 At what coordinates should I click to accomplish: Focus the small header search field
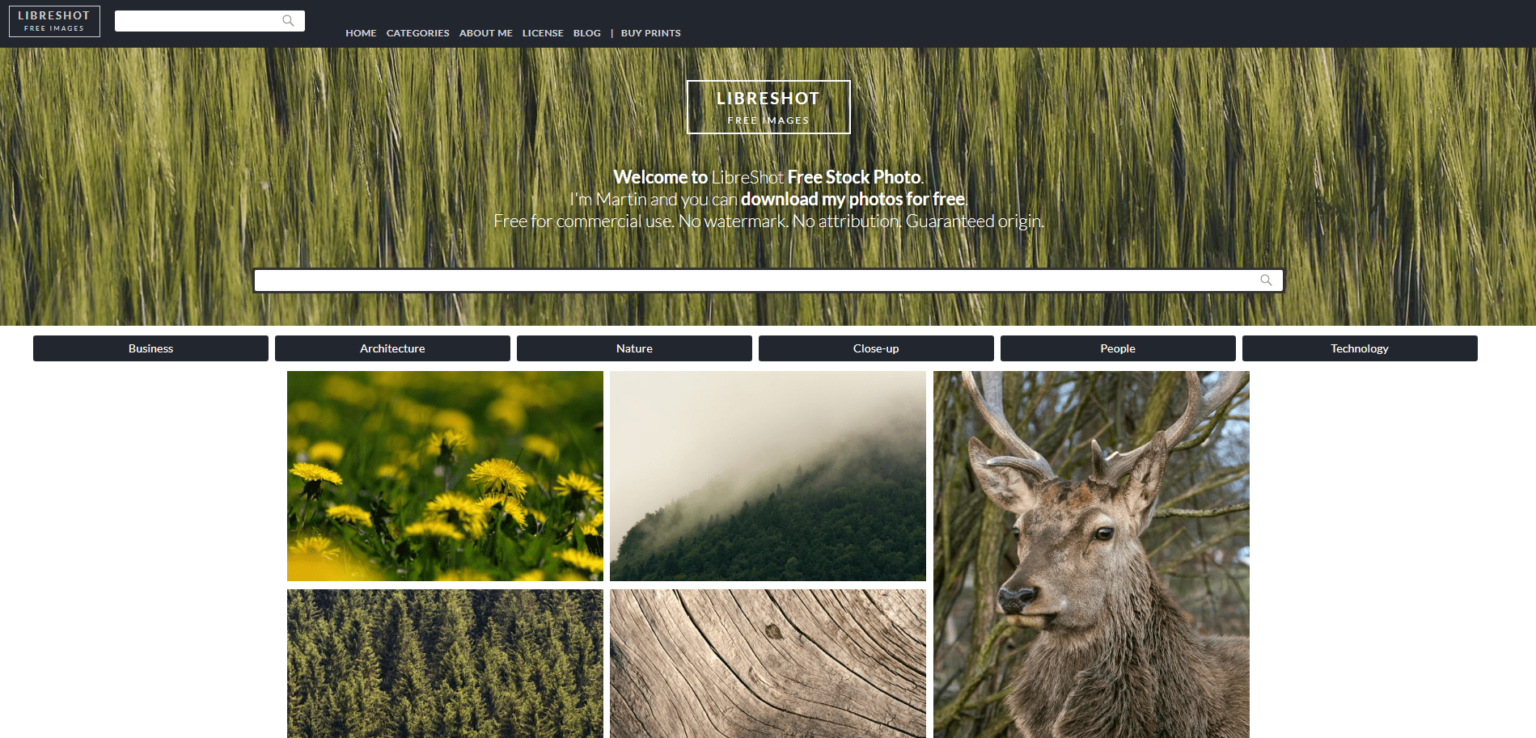197,21
